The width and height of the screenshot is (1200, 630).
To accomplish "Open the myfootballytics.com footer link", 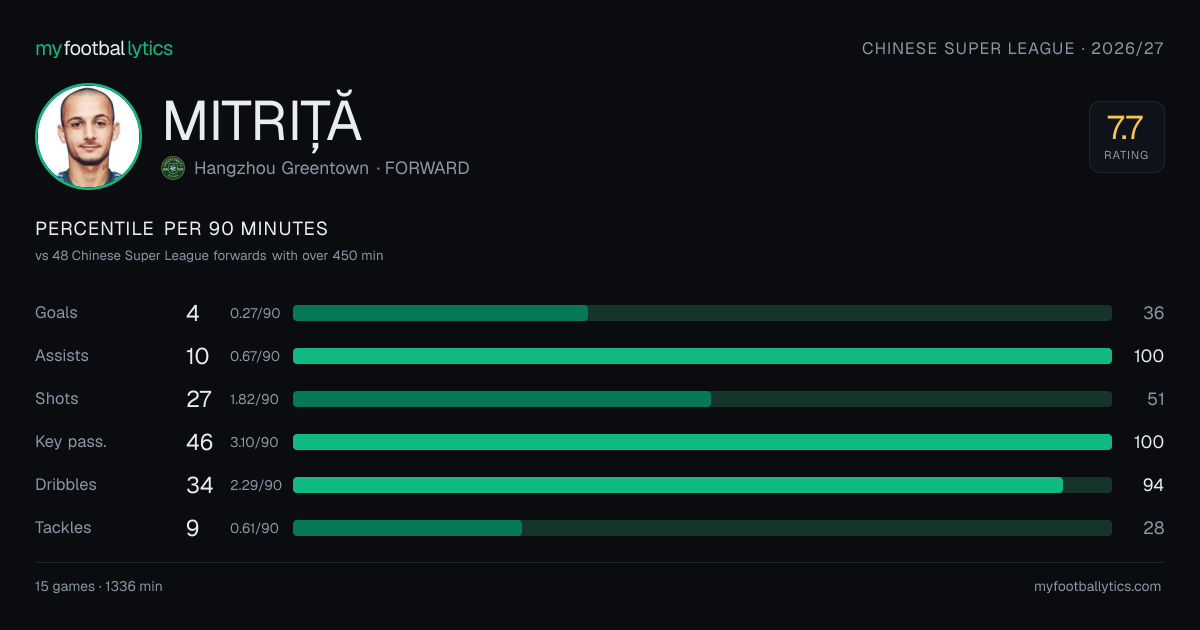I will (x=1098, y=587).
